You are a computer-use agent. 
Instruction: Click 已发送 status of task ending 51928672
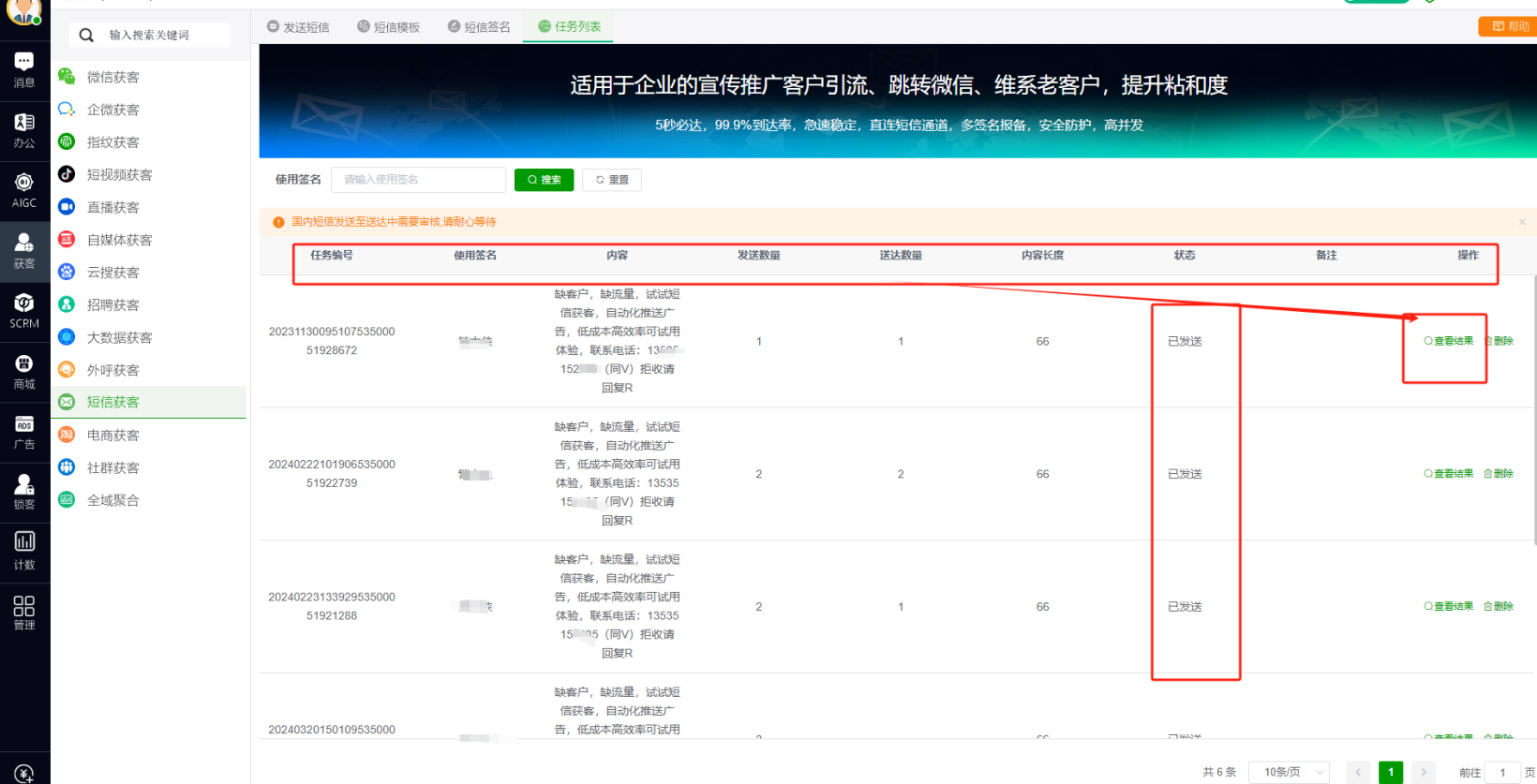pos(1185,341)
